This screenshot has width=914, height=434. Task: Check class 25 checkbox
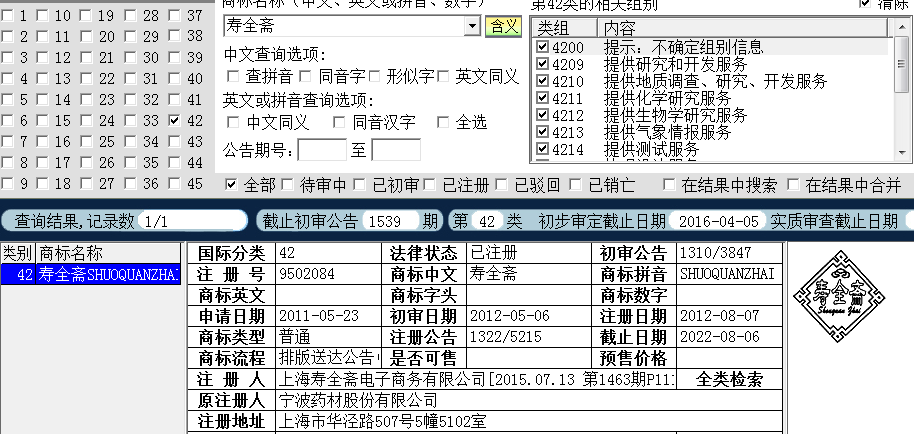(86, 142)
